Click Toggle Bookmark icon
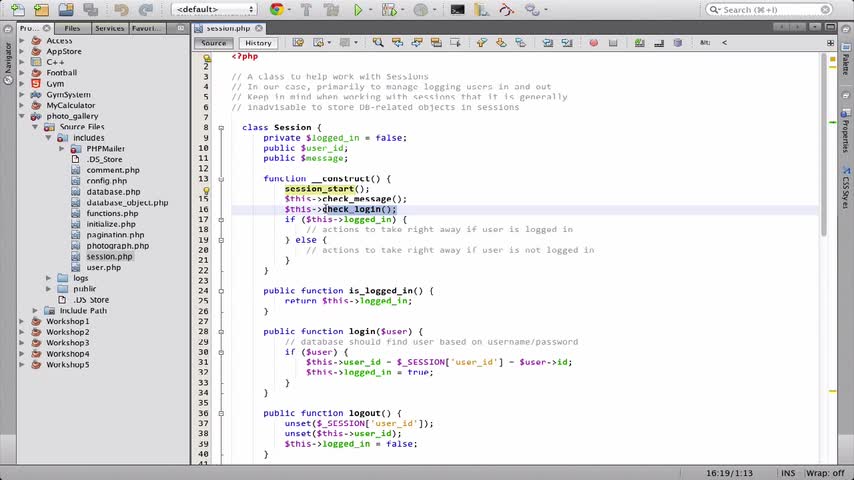Image resolution: width=854 pixels, height=480 pixels. click(x=521, y=42)
